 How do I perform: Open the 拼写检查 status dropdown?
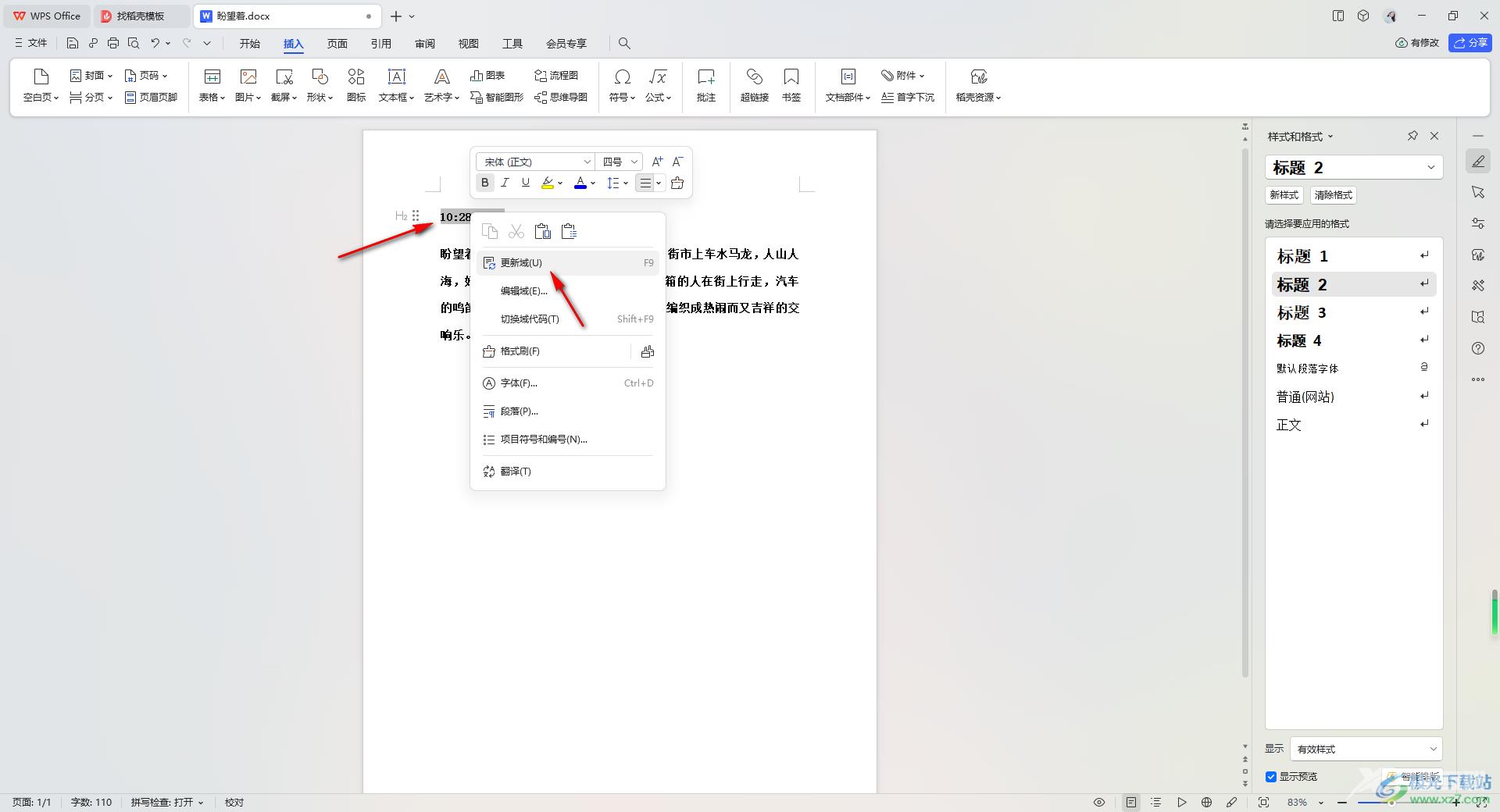(167, 802)
